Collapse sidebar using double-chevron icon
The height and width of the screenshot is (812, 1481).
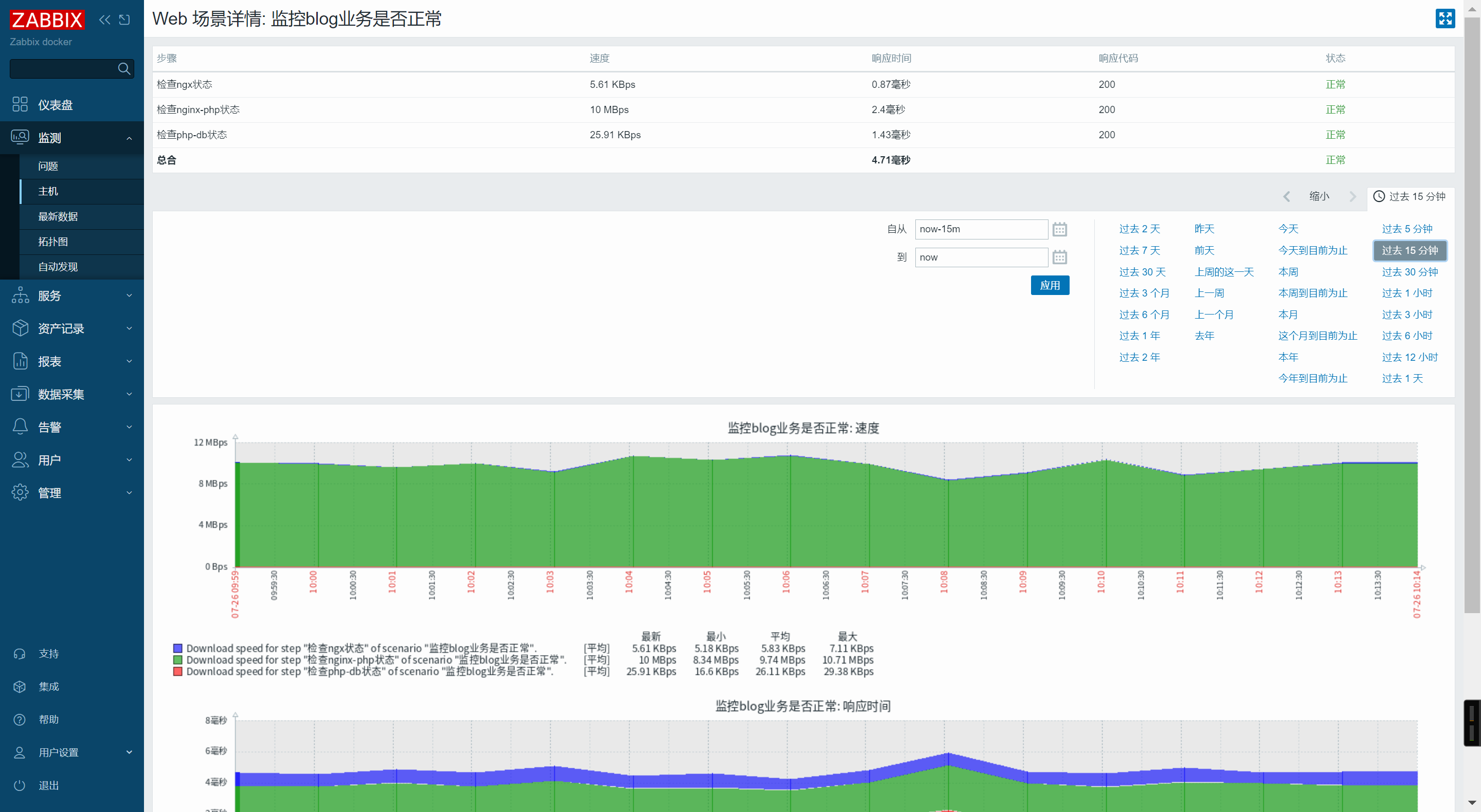click(104, 20)
